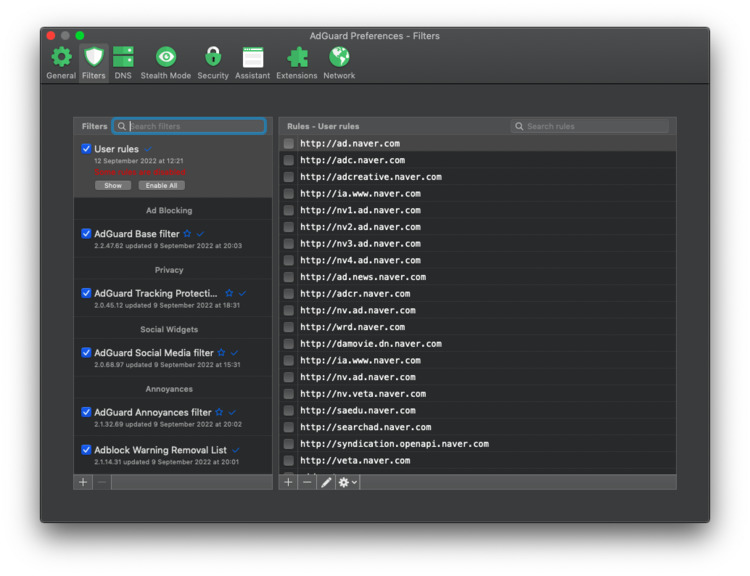Open the Security padlock tab

pyautogui.click(x=213, y=63)
